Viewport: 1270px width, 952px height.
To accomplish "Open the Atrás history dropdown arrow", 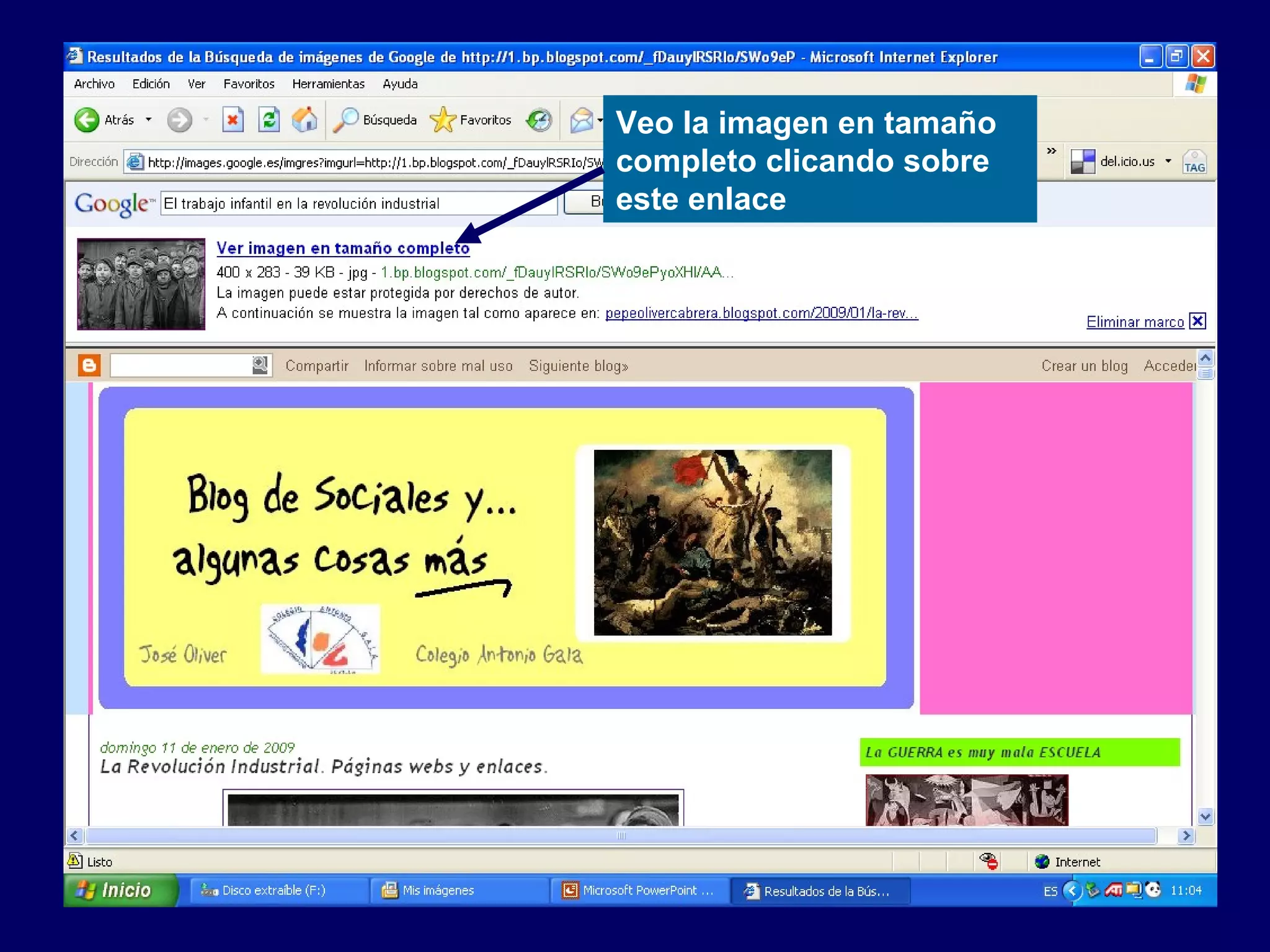I will click(x=149, y=120).
